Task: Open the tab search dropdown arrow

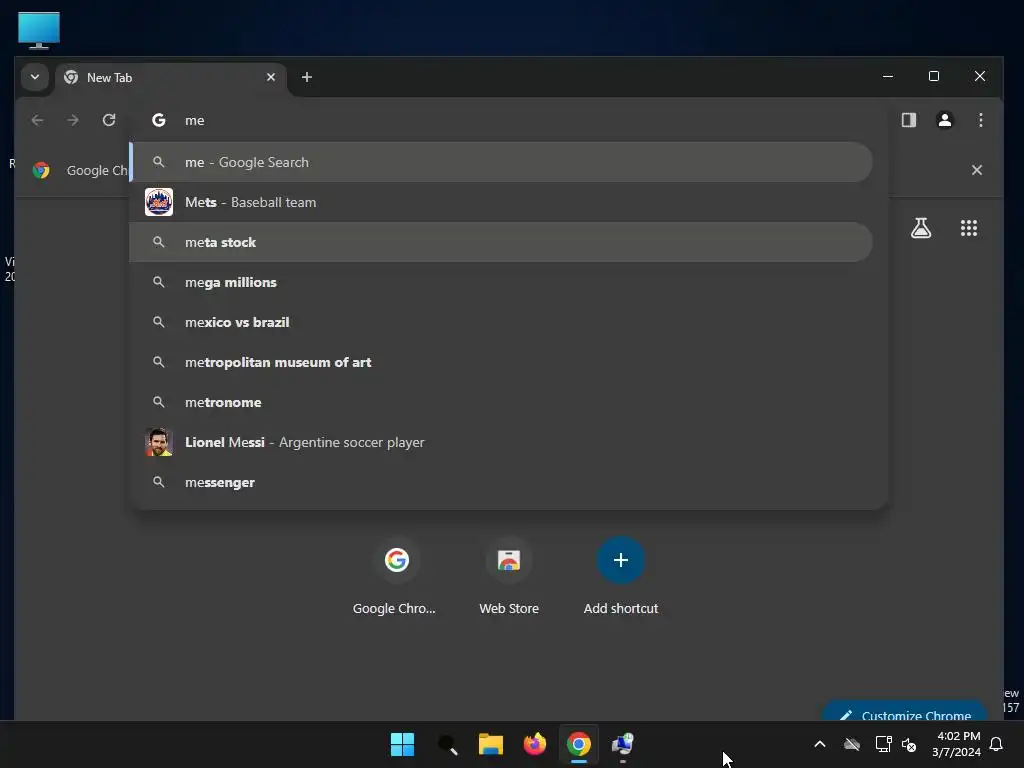Action: 35,77
